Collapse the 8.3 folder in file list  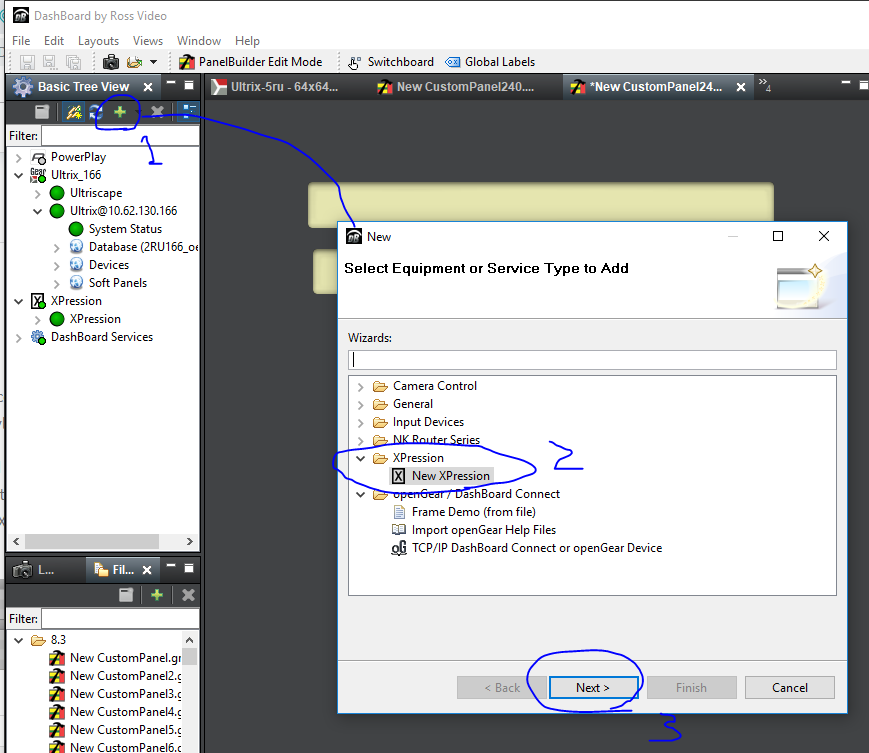click(19, 640)
